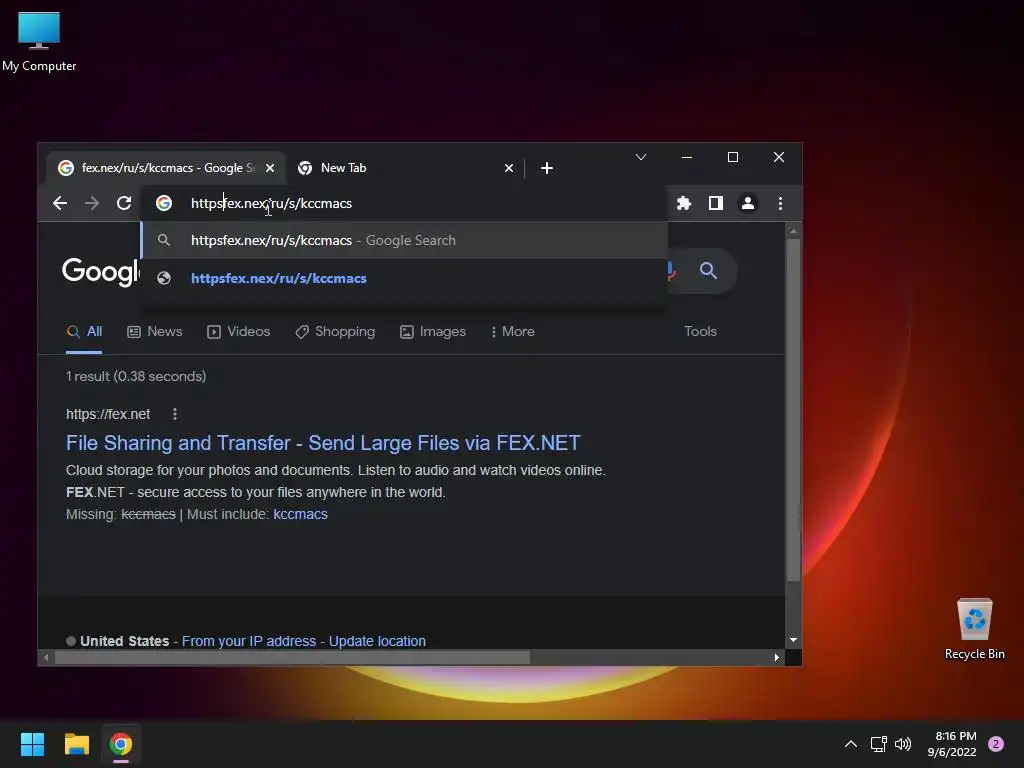The width and height of the screenshot is (1024, 768).
Task: Close the New Tab tab
Action: (x=509, y=168)
